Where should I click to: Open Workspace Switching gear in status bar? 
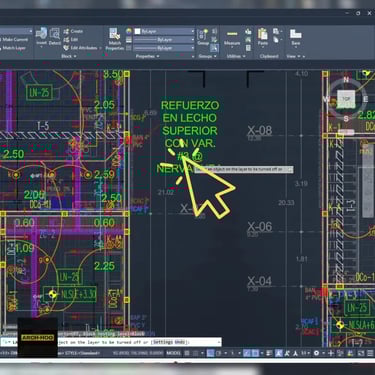pos(316,353)
